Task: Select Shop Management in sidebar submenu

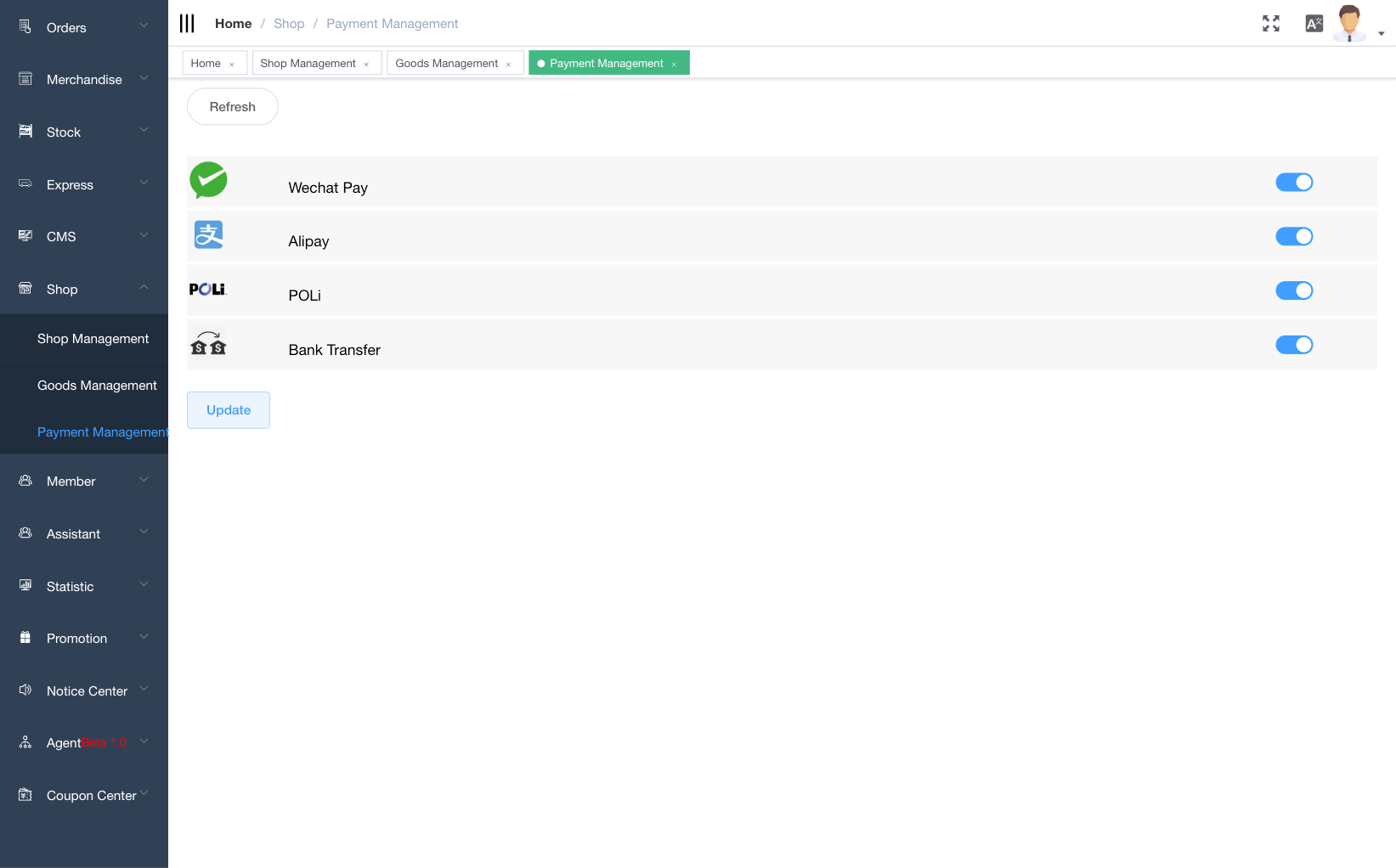Action: pyautogui.click(x=93, y=339)
